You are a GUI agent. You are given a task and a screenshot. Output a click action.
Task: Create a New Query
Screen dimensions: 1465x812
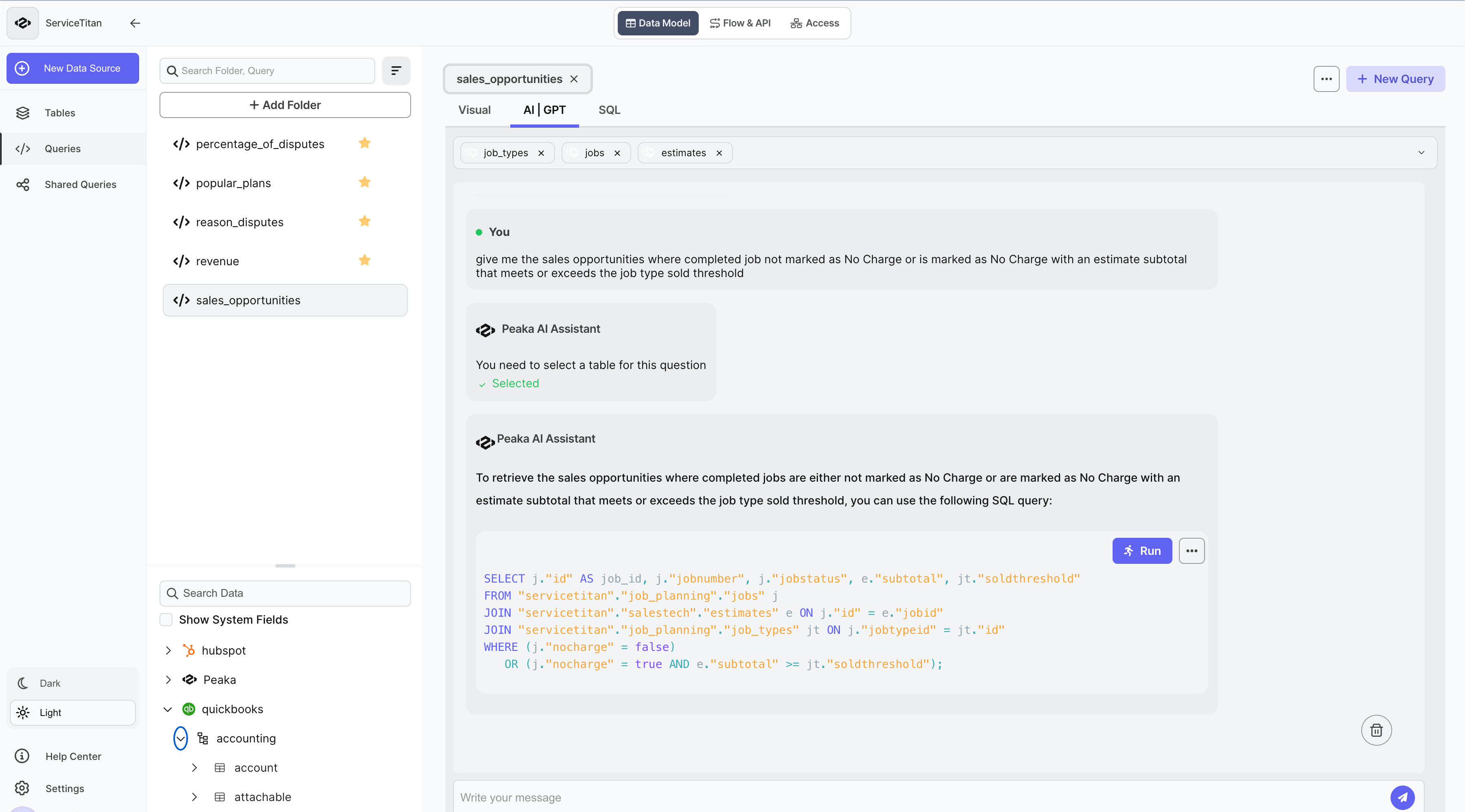point(1396,79)
